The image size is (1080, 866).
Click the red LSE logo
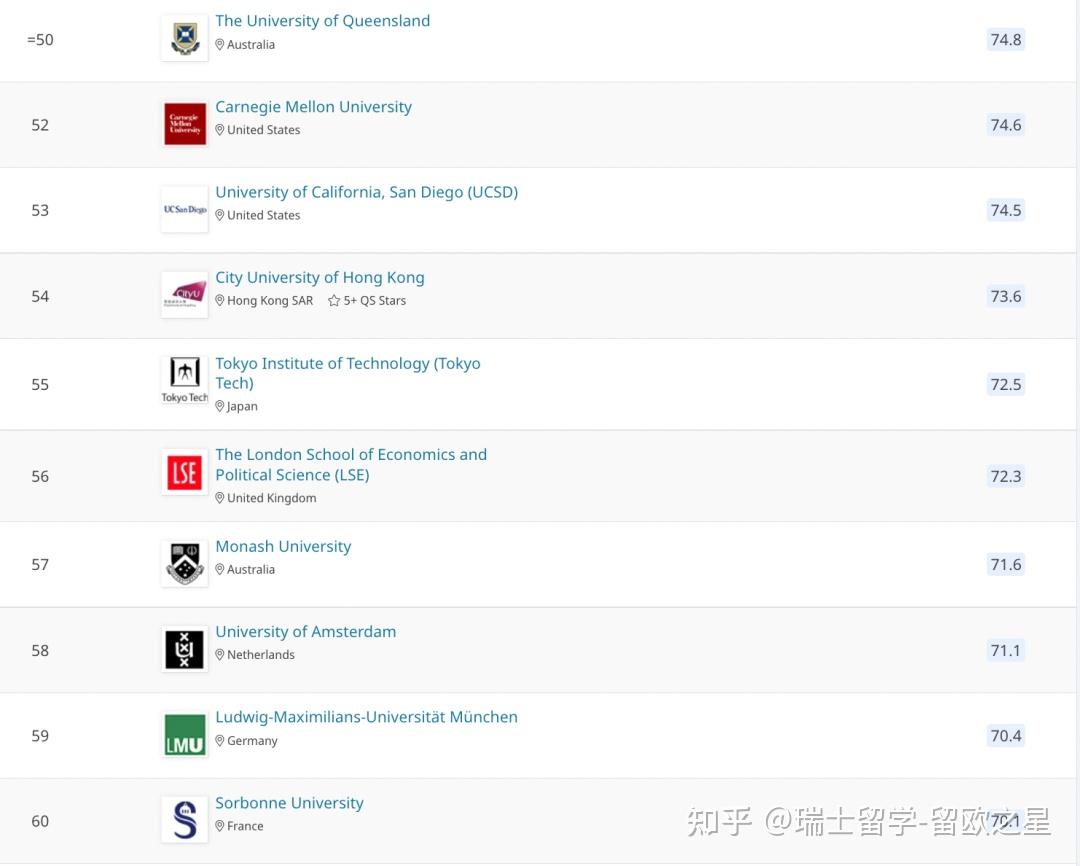185,473
